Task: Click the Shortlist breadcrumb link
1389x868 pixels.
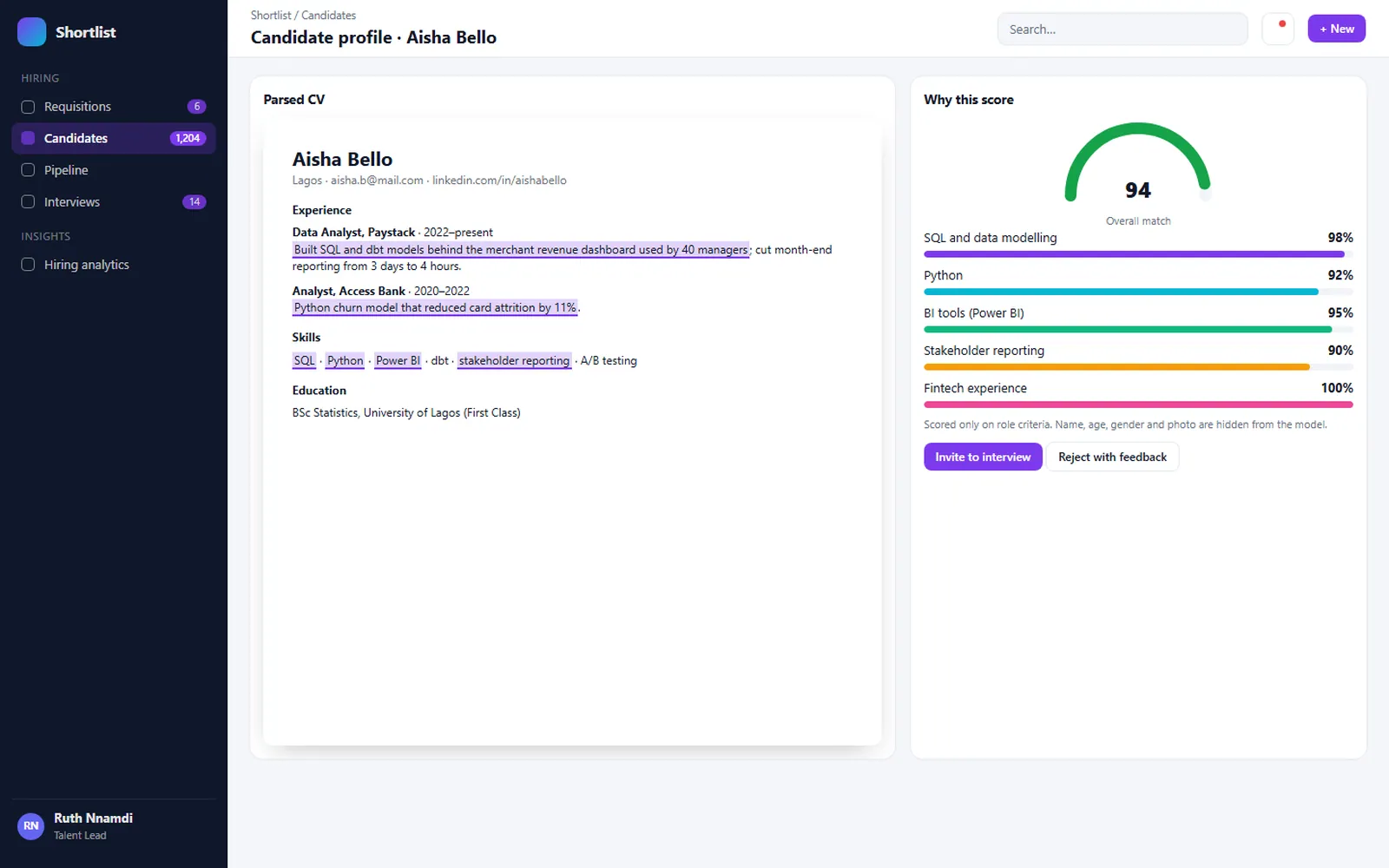Action: 271,16
